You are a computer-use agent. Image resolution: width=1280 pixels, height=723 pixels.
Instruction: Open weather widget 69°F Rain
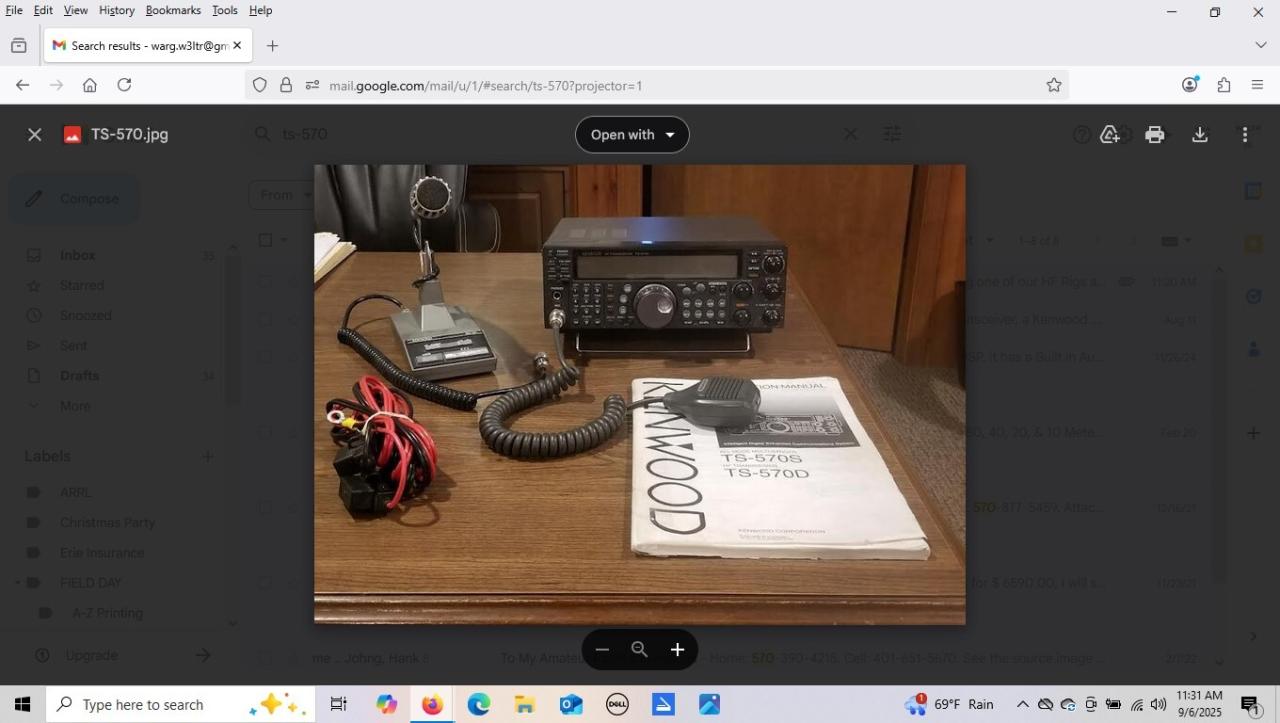click(949, 705)
